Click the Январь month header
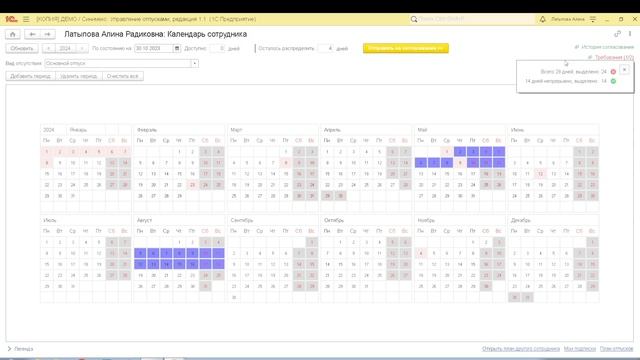The height and width of the screenshot is (360, 640). coord(78,130)
